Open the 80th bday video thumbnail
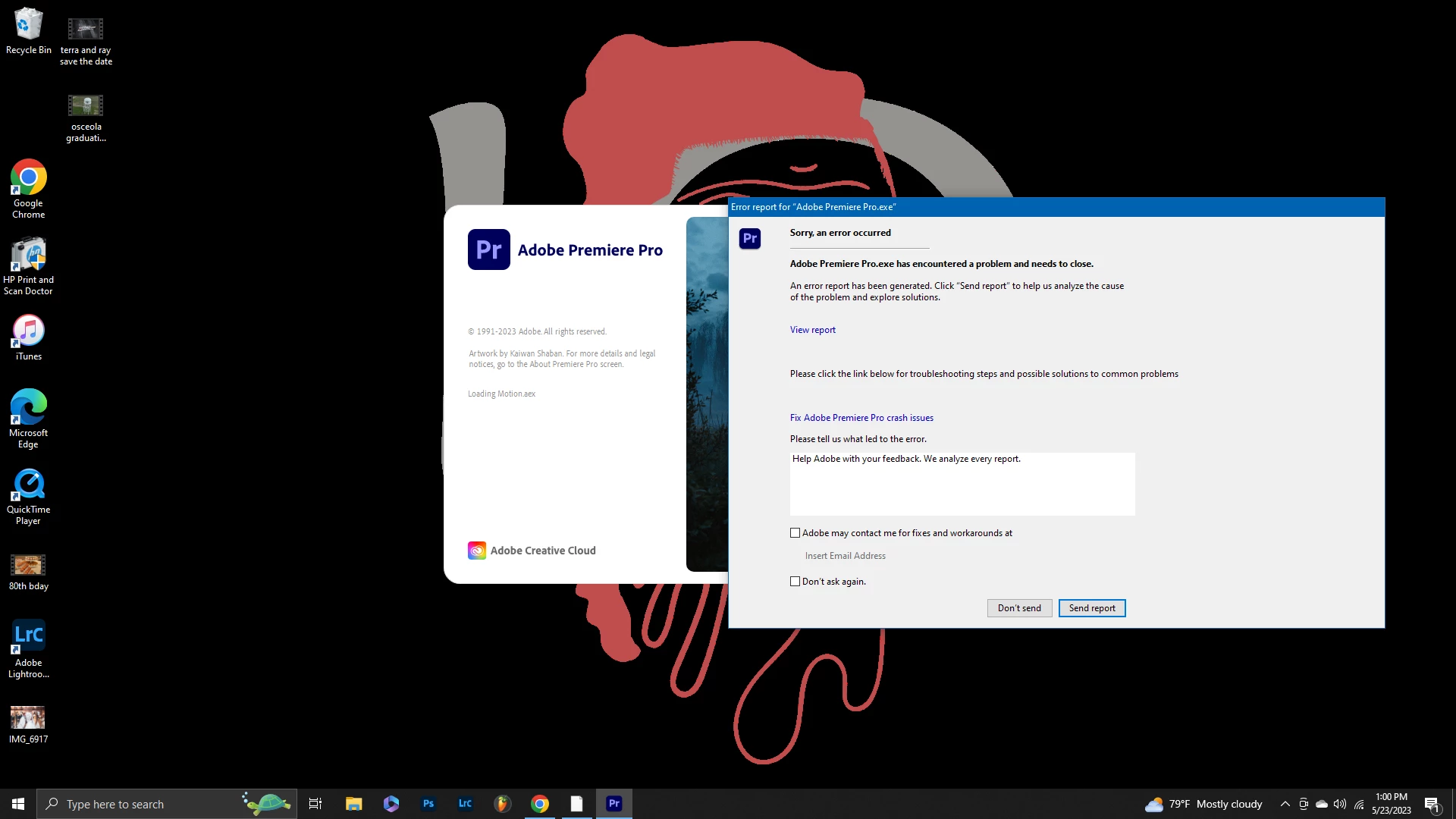The height and width of the screenshot is (819, 1456). pyautogui.click(x=28, y=566)
